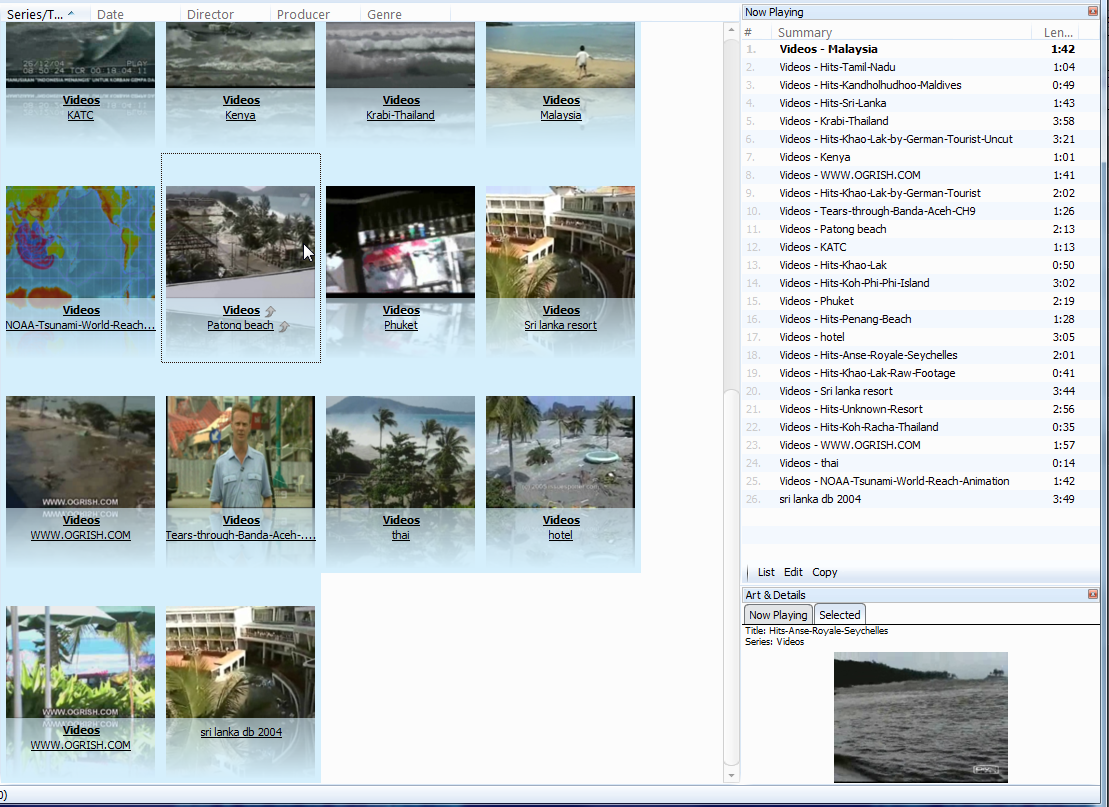
Task: Sort library by Director column
Action: tap(210, 15)
